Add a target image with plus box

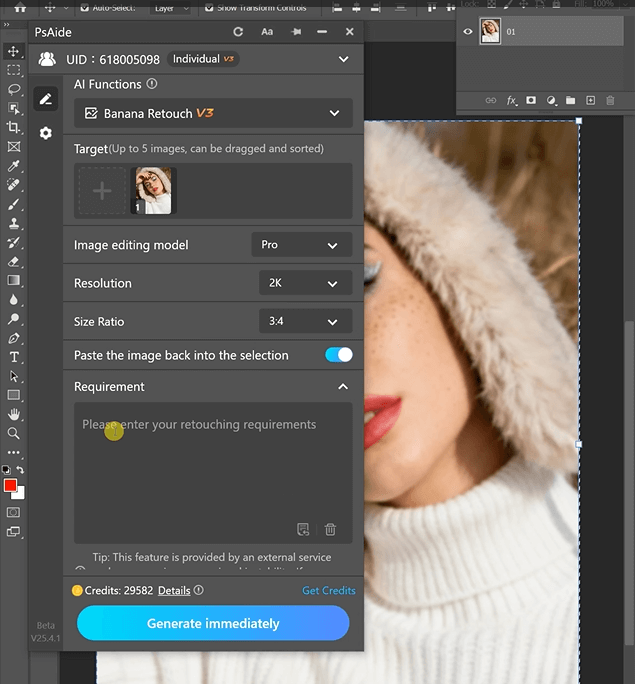102,191
